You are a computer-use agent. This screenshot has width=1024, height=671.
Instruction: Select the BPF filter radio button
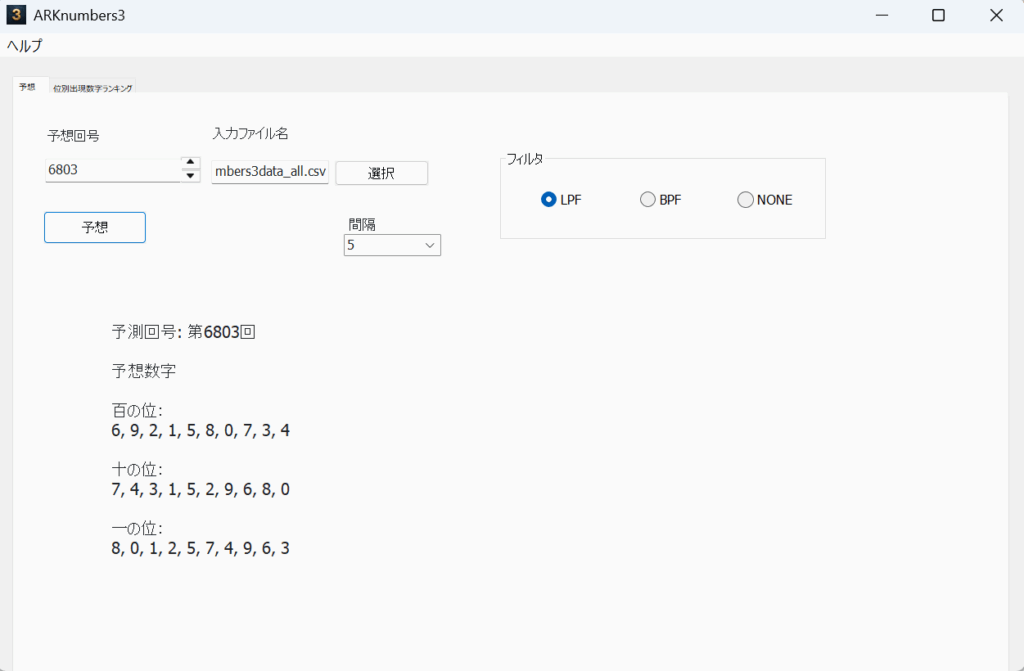[x=647, y=199]
